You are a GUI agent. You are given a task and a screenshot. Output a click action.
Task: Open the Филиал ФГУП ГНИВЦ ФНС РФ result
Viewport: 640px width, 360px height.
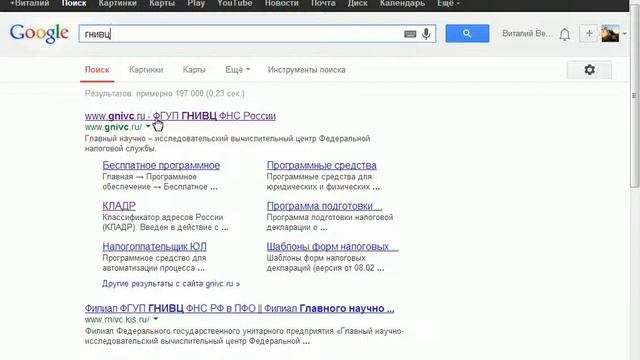pyautogui.click(x=240, y=309)
